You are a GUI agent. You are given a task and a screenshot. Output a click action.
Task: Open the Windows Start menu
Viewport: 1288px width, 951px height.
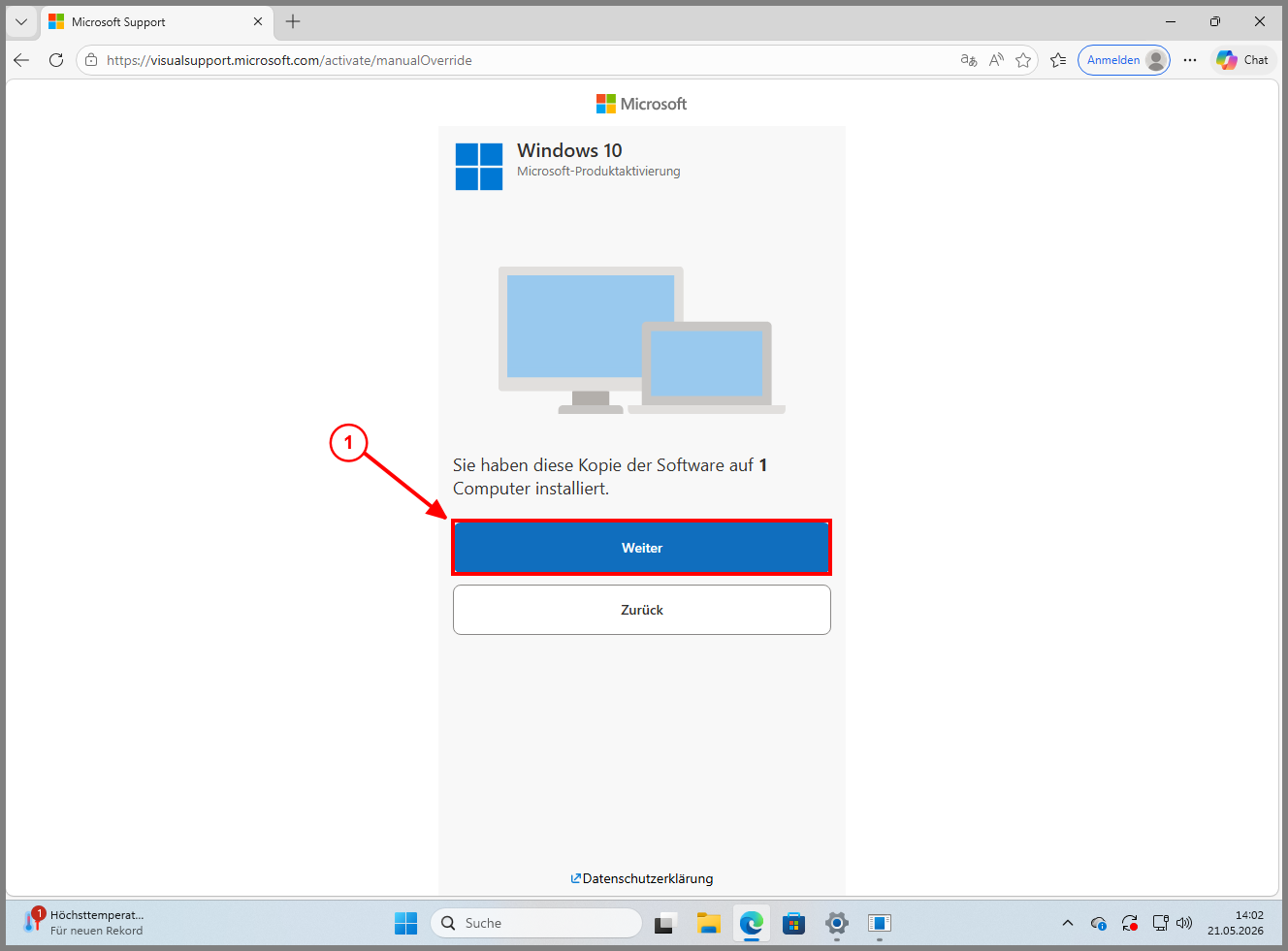pos(405,923)
